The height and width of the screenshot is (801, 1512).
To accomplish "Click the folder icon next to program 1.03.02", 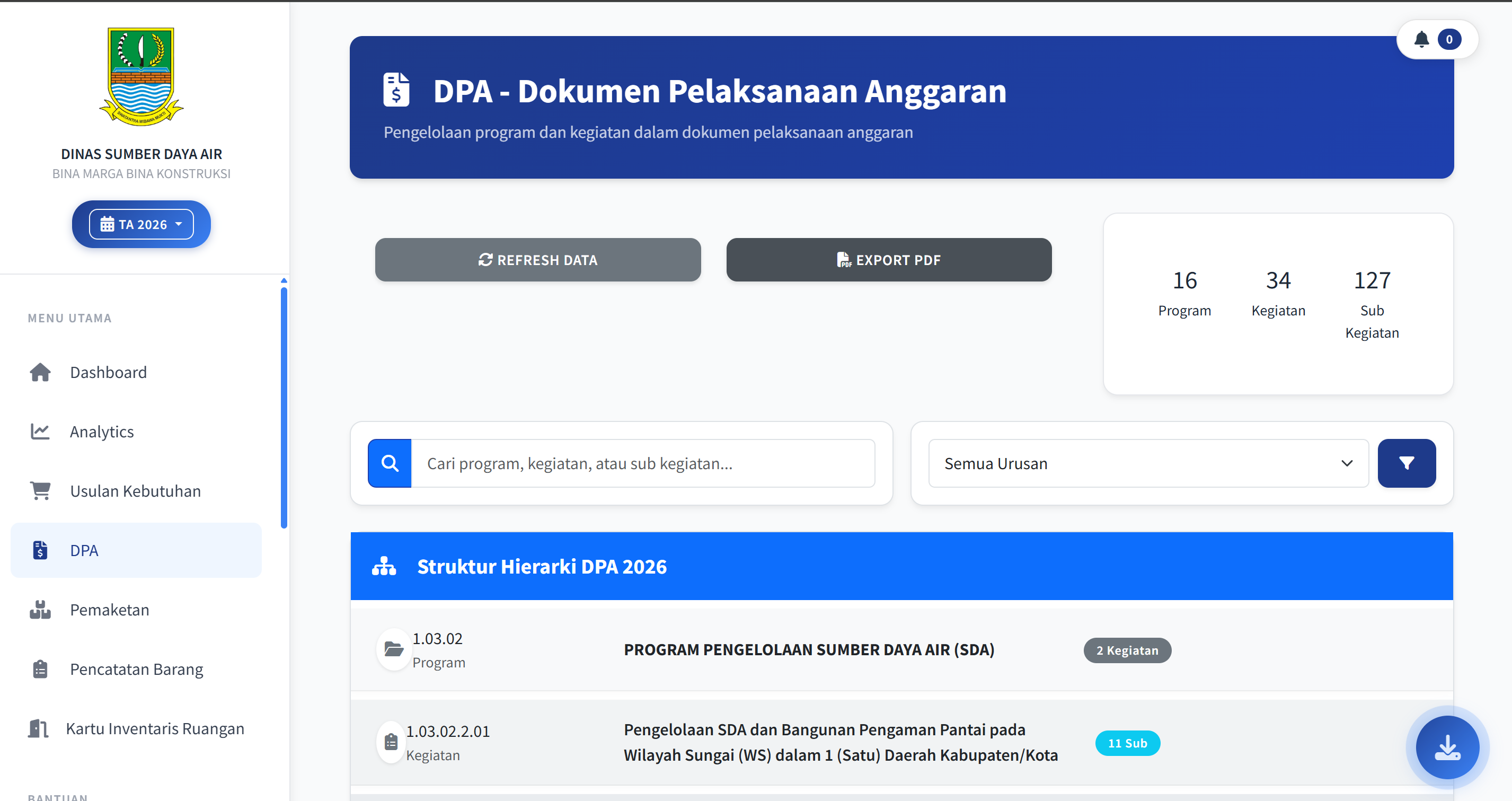I will click(x=394, y=649).
